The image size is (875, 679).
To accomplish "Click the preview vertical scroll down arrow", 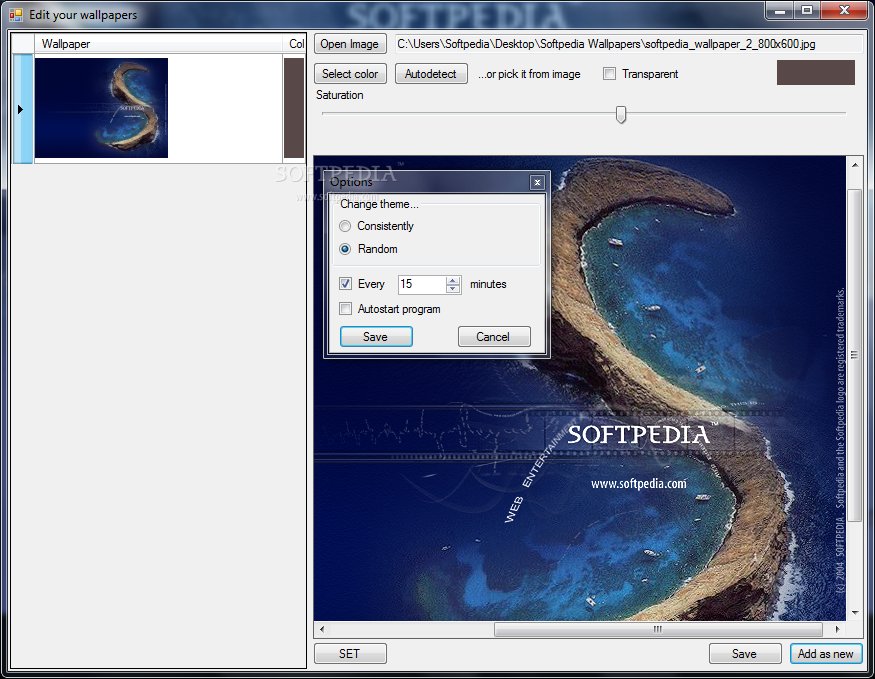I will pos(854,613).
